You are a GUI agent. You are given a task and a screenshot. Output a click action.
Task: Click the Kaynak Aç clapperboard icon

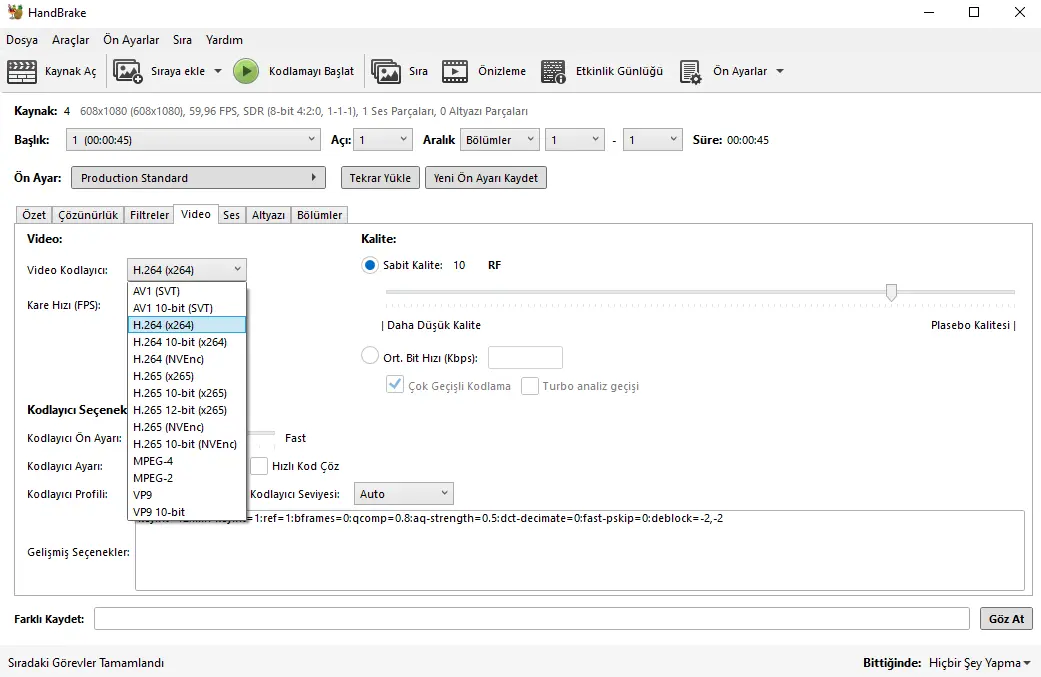tap(22, 71)
